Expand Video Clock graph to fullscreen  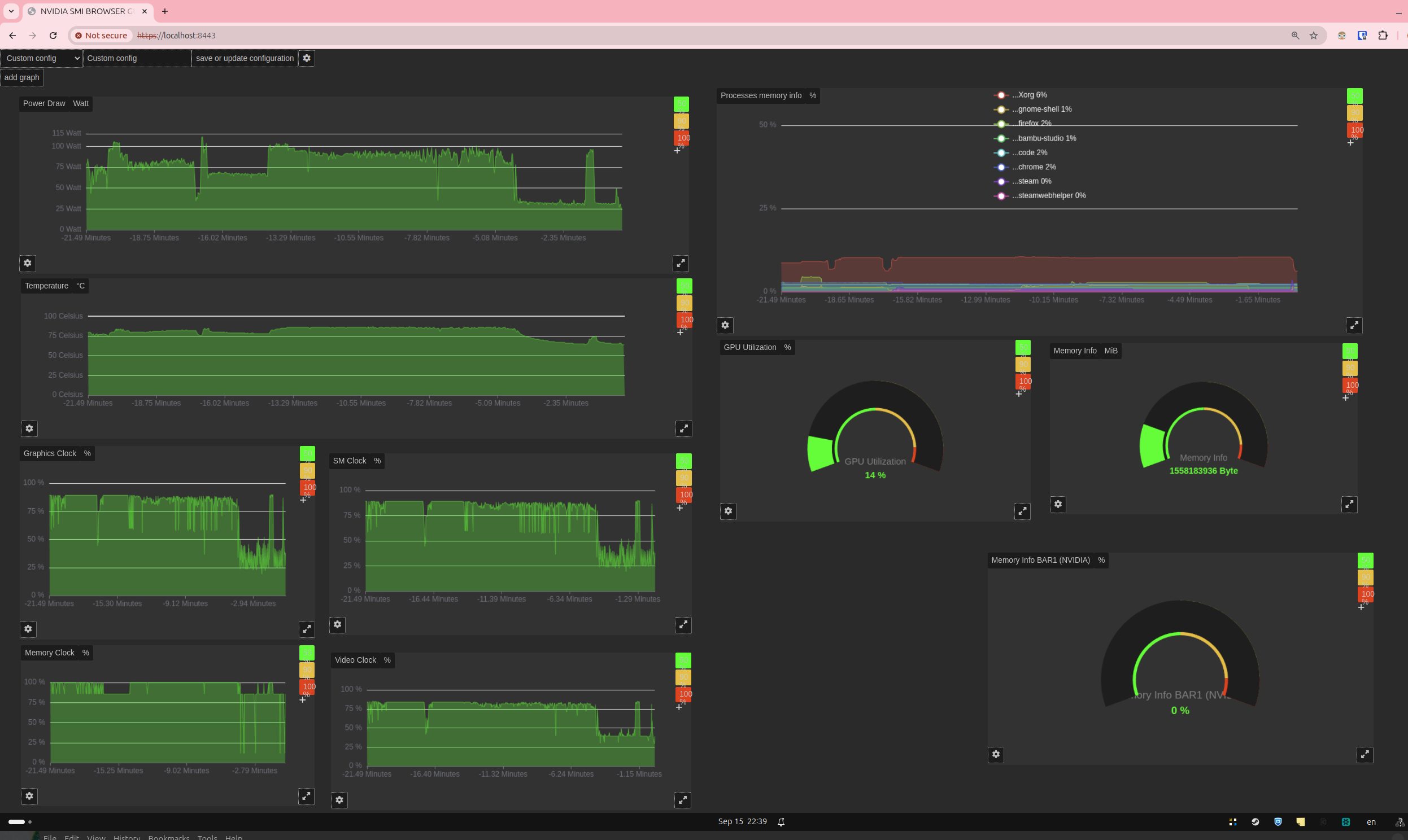click(x=683, y=800)
